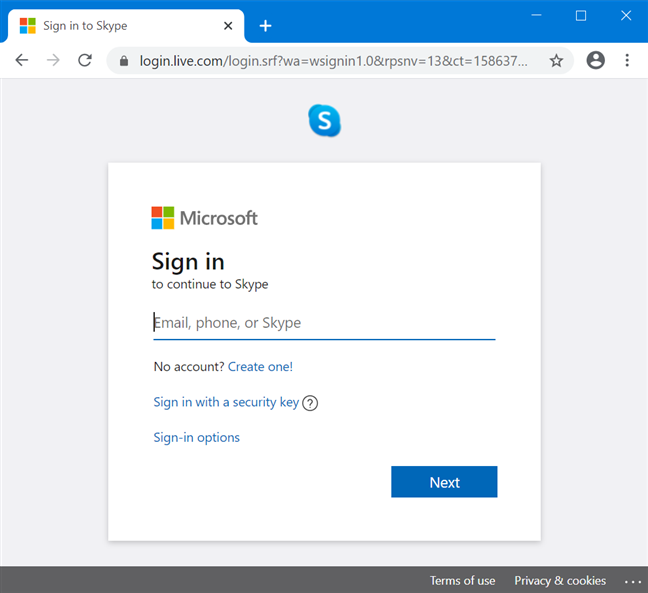Click the browser forward arrow
648x593 pixels.
coord(53,60)
